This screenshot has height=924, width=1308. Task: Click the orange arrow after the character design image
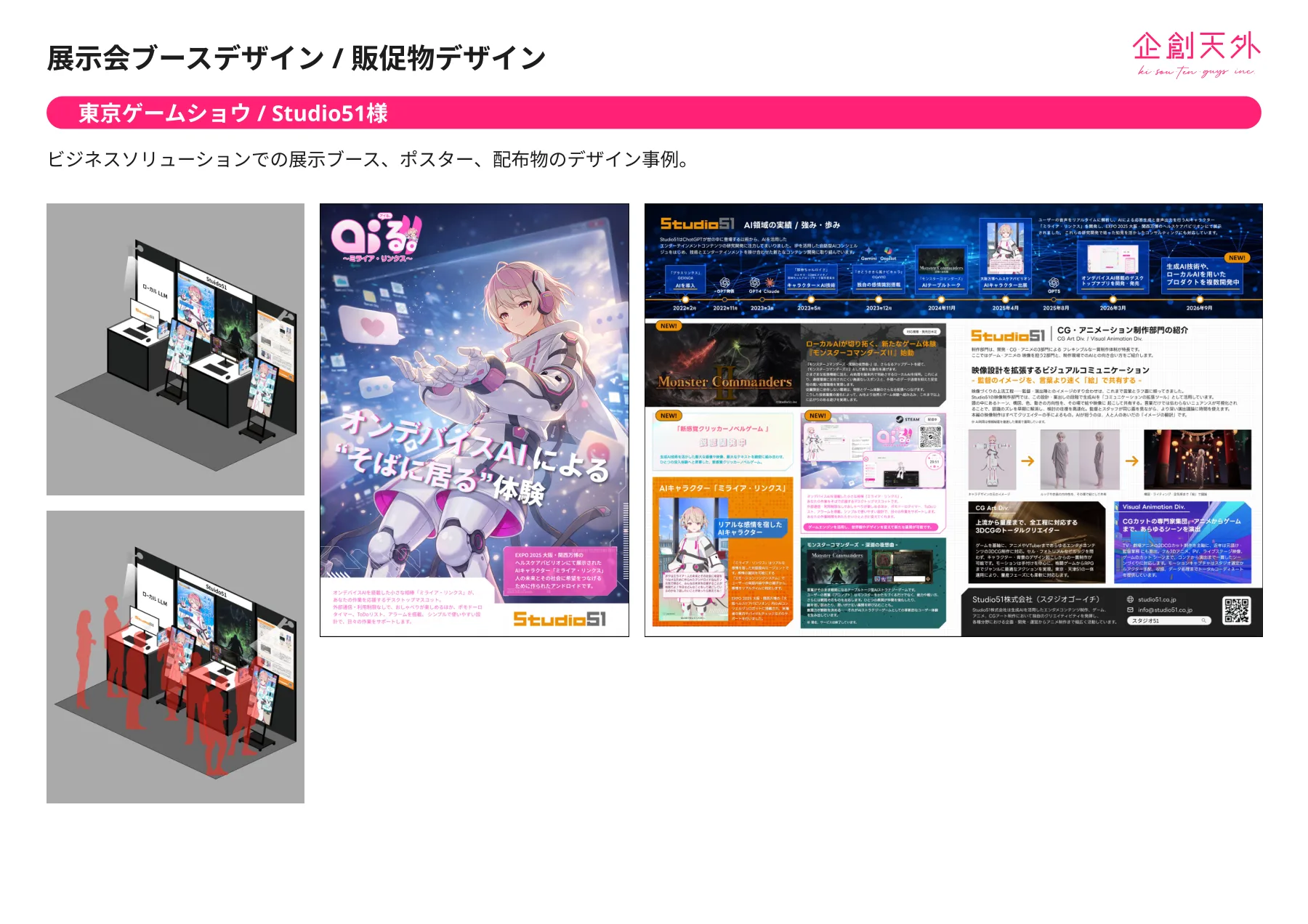tap(1028, 461)
